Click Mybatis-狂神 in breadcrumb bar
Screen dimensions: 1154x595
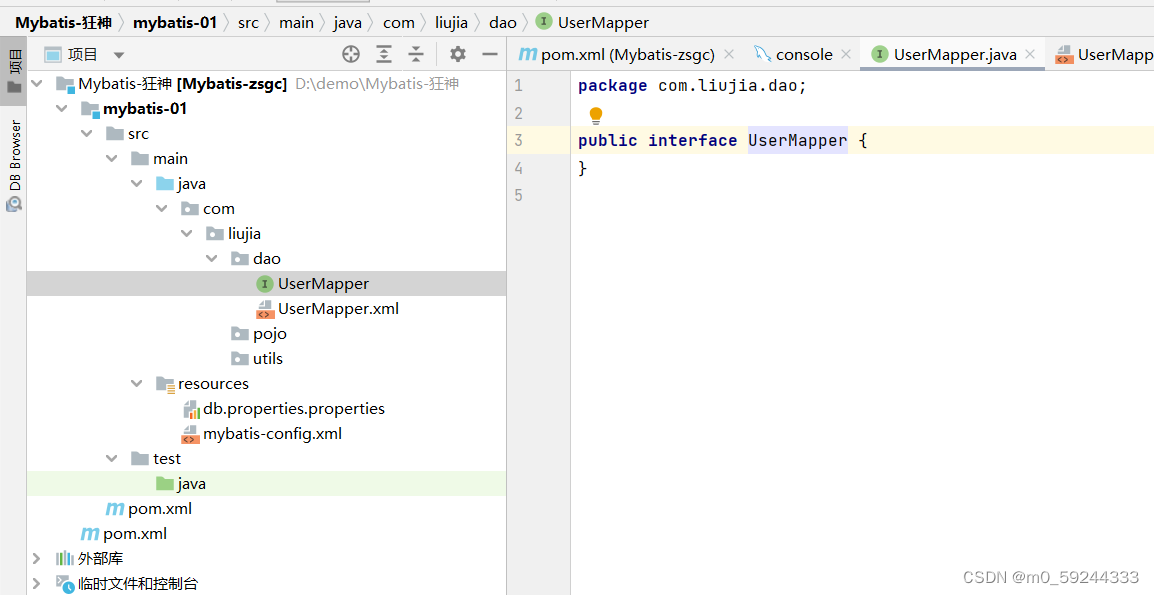click(63, 23)
